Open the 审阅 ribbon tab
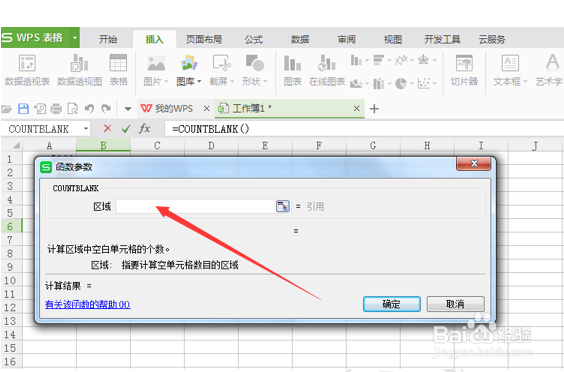 pyautogui.click(x=347, y=39)
